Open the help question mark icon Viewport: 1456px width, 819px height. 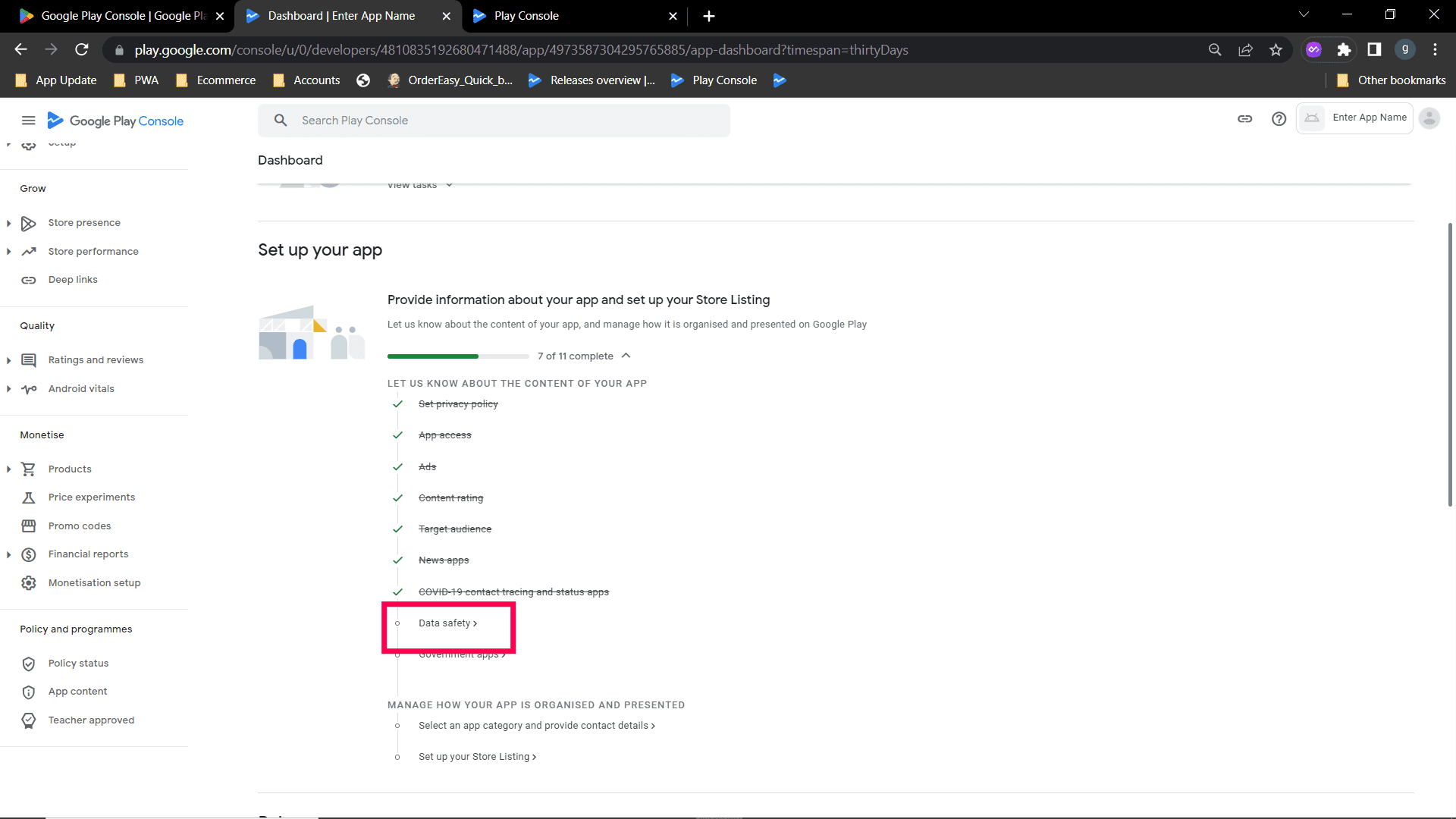pyautogui.click(x=1279, y=119)
